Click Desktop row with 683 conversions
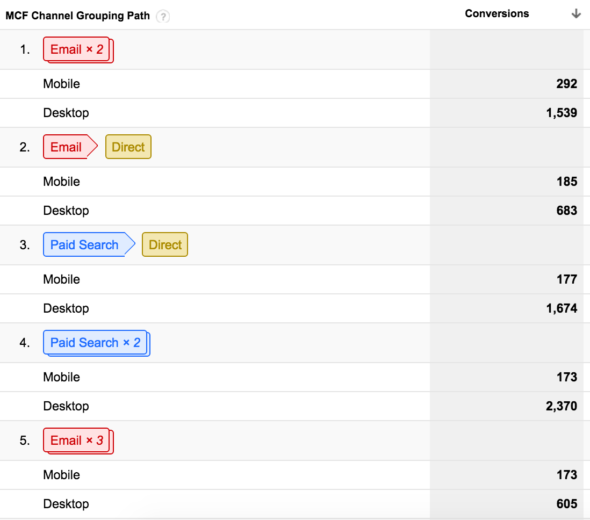This screenshot has width=590, height=520. point(295,211)
